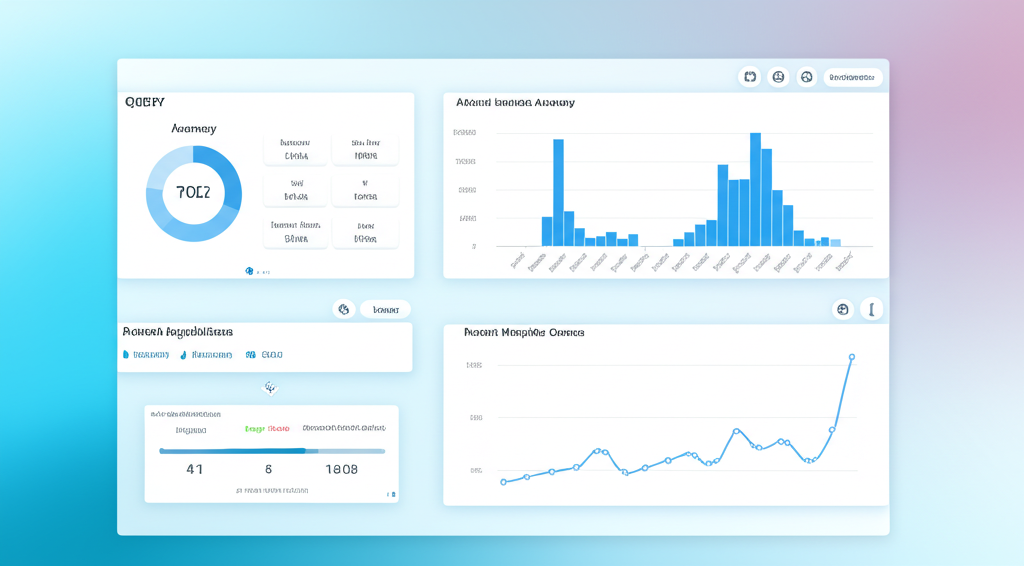
Task: Click the pill-shaped button in top-right corner
Action: (x=852, y=77)
